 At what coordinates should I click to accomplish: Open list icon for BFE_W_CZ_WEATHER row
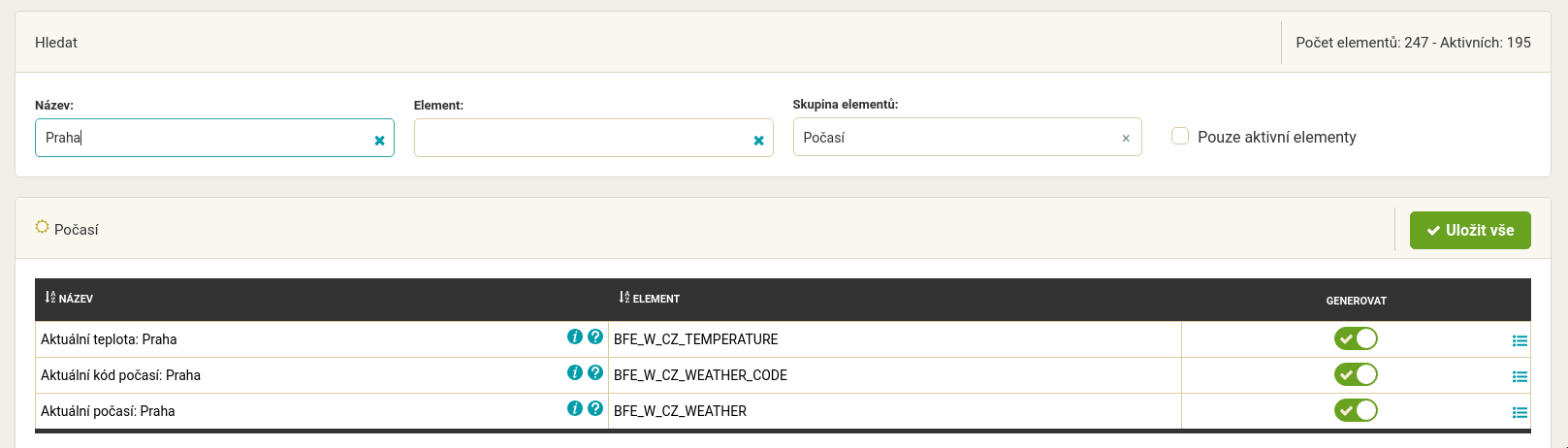[x=1520, y=412]
